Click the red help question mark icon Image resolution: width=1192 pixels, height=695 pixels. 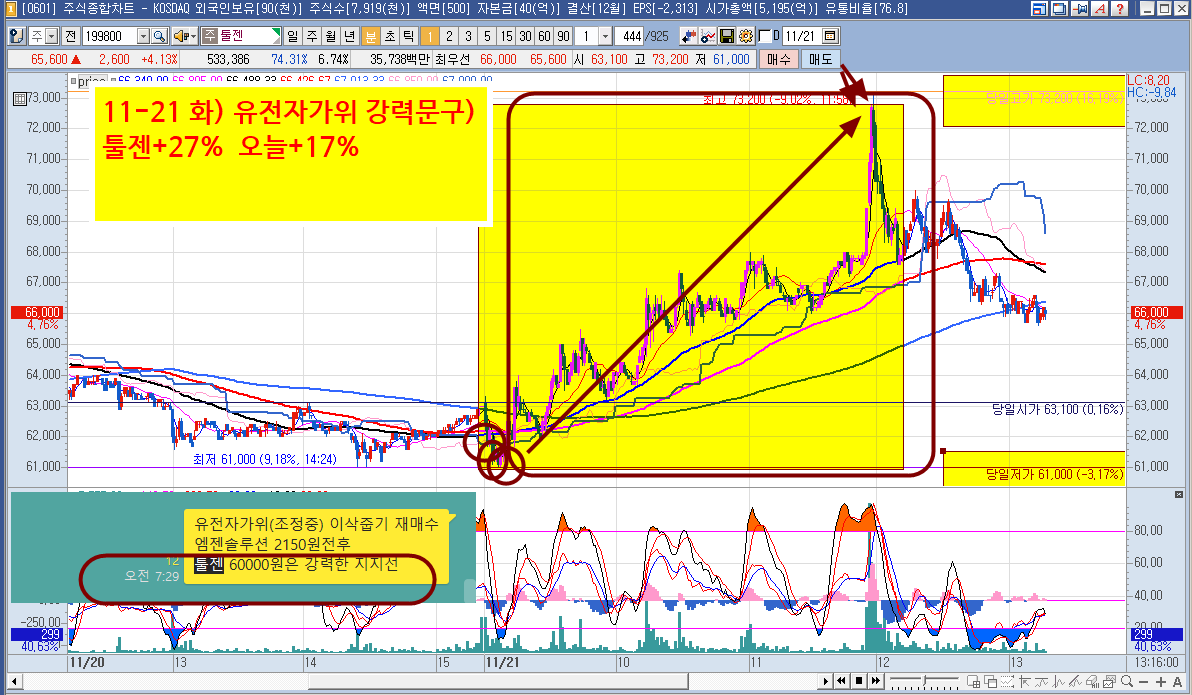(x=1120, y=8)
